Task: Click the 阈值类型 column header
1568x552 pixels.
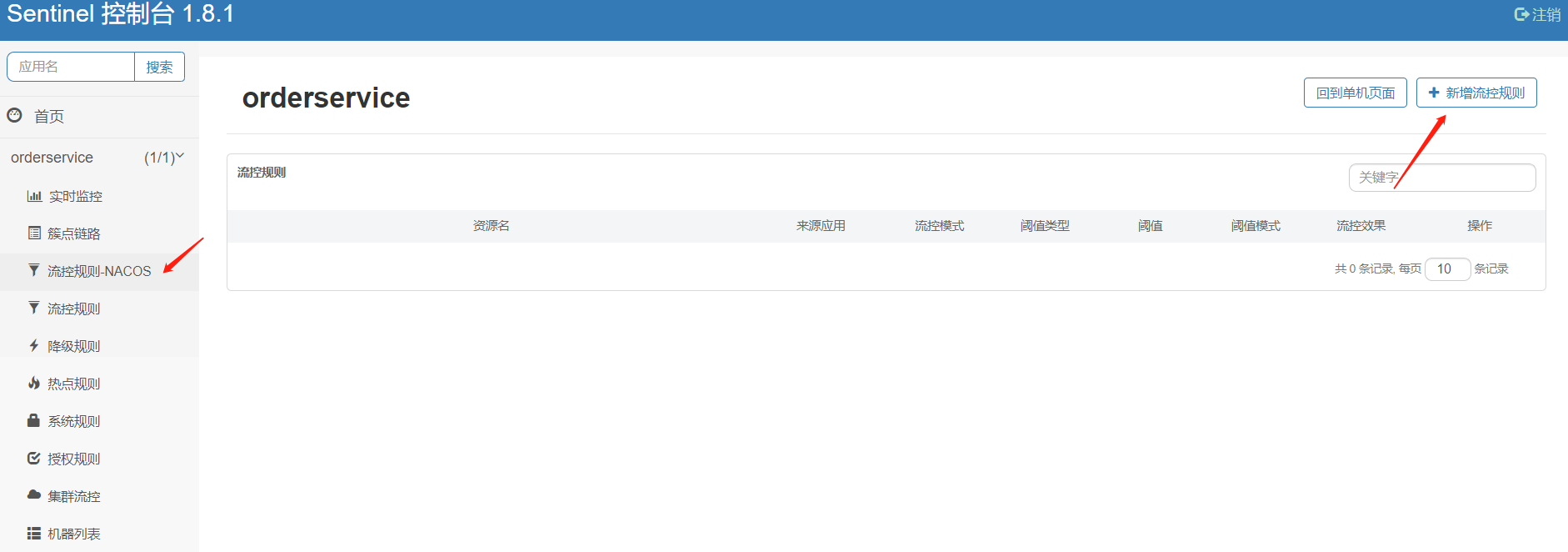Action: pyautogui.click(x=1045, y=226)
